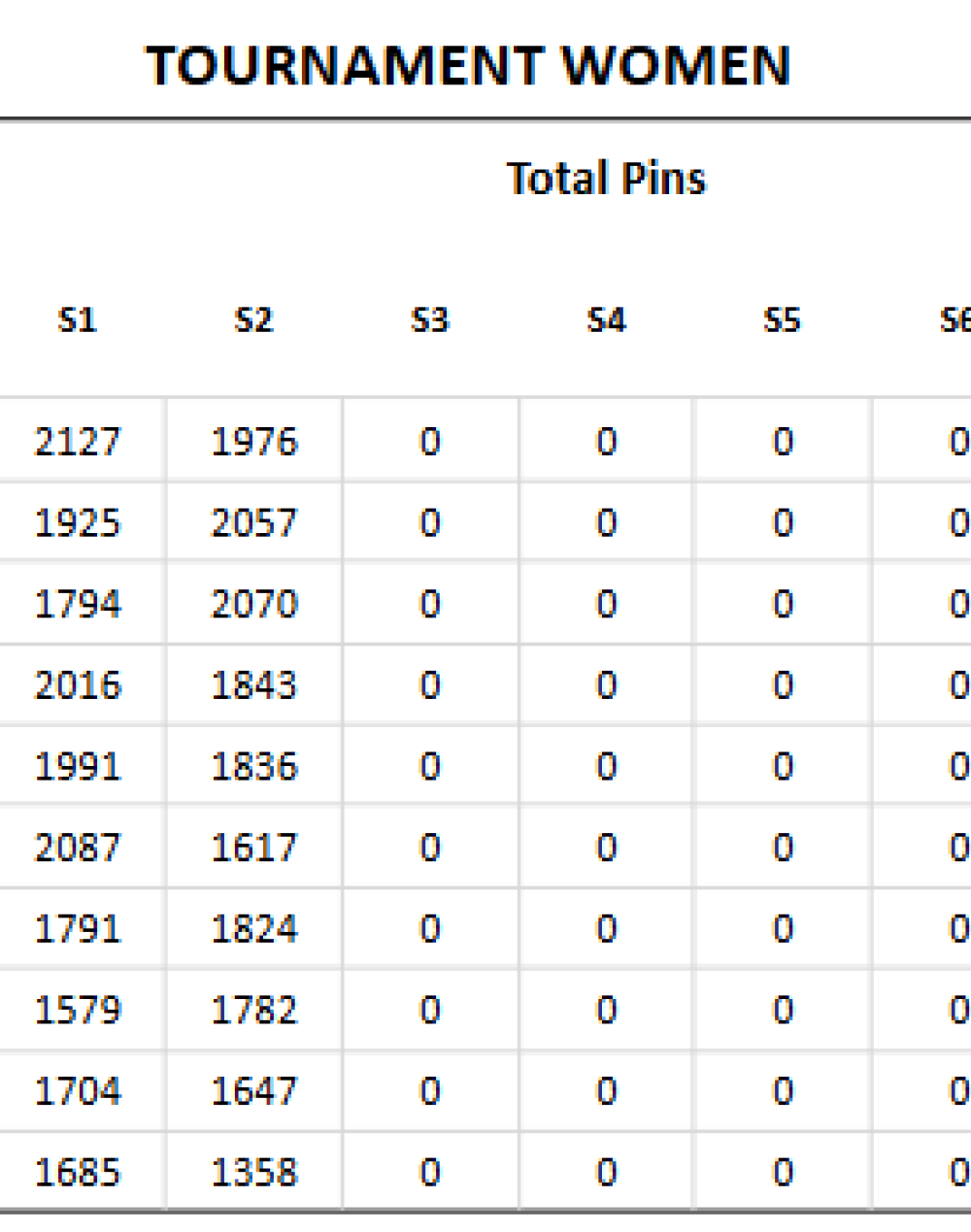Image resolution: width=971 pixels, height=1232 pixels.
Task: Select the 2057 score cell
Action: coord(253,523)
